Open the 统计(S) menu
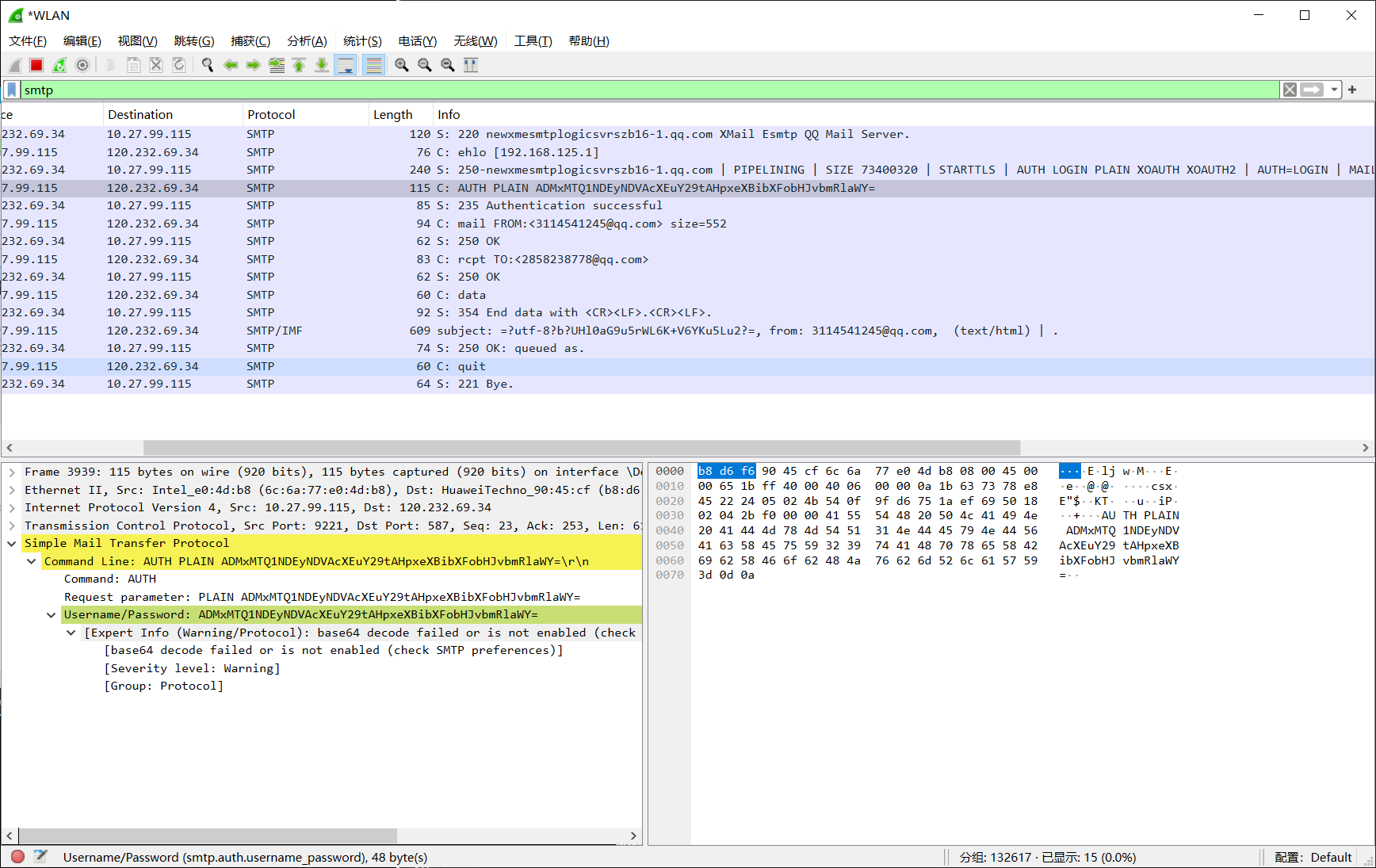Screen dimensions: 1376x868 [362, 41]
